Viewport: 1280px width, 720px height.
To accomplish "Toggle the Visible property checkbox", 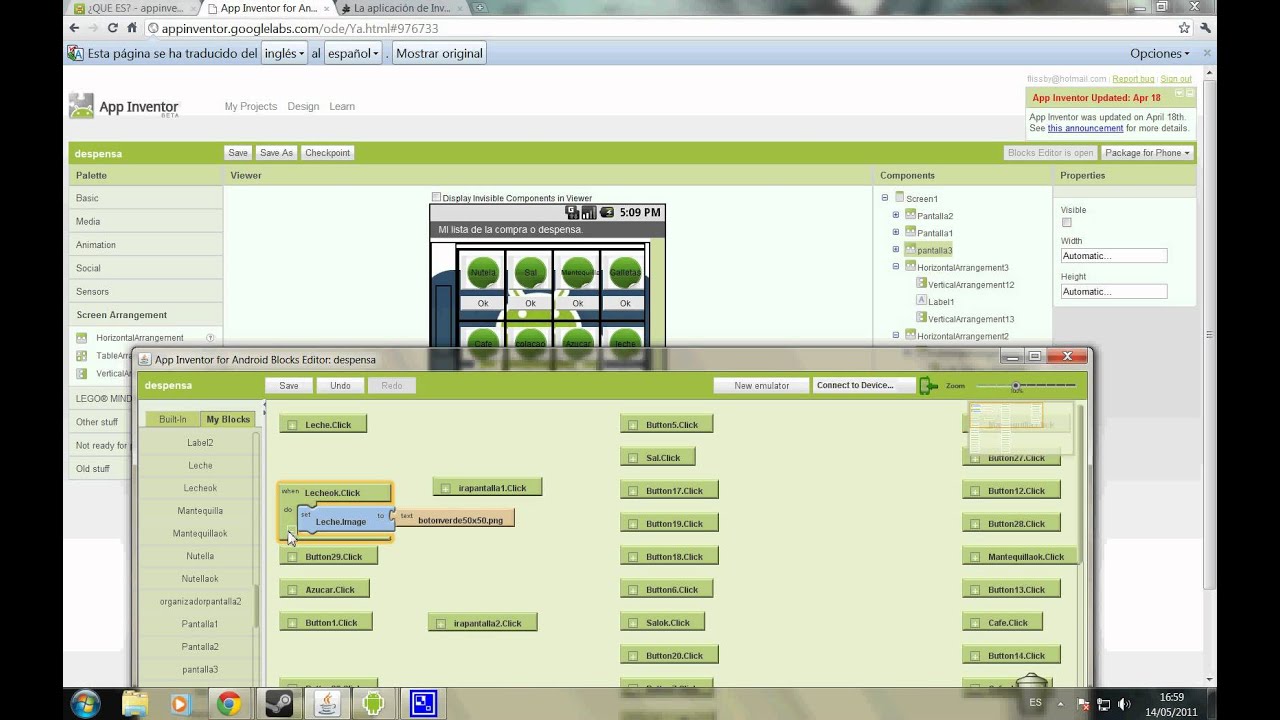I will click(x=1066, y=222).
